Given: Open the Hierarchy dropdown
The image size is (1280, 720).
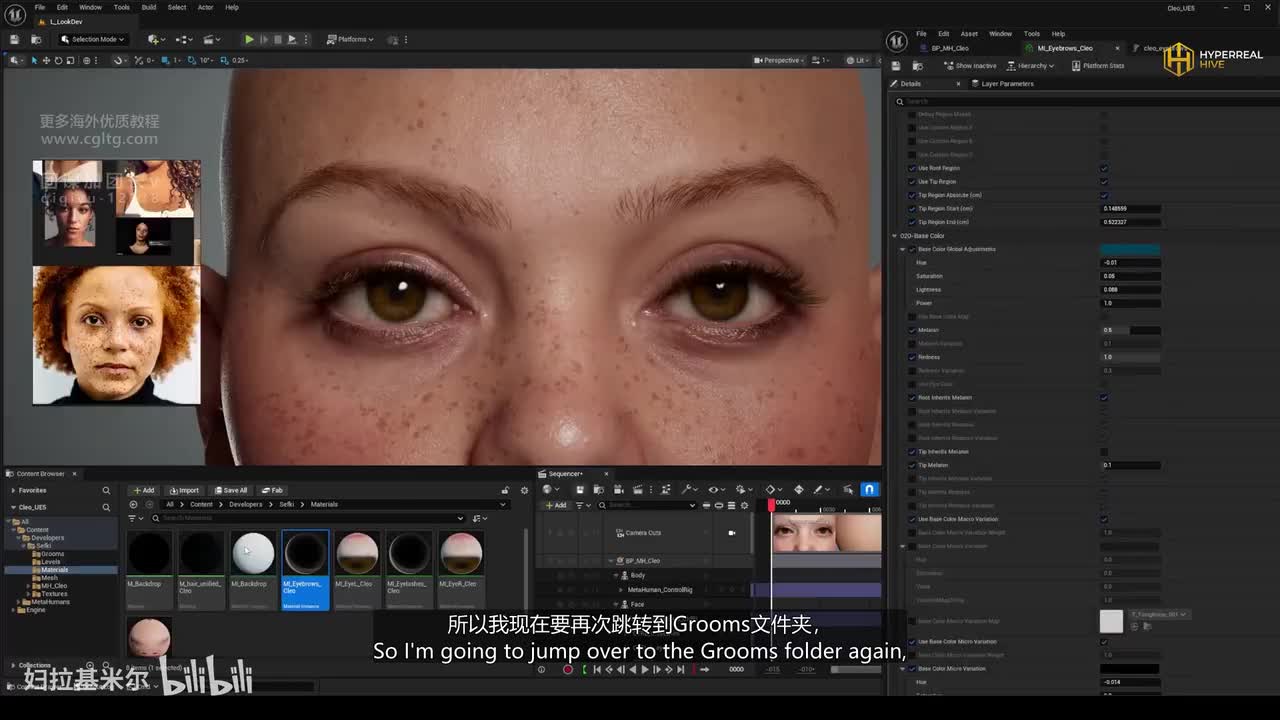Looking at the screenshot, I should (1030, 66).
